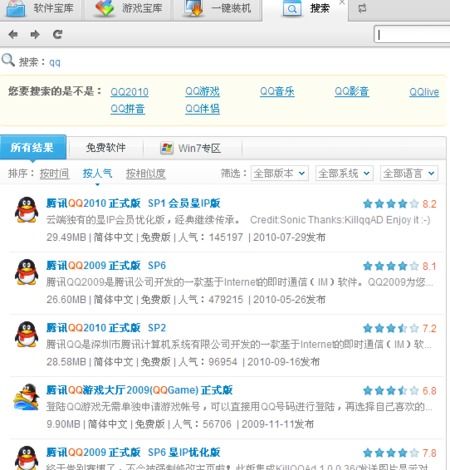Open the QQ音乐 suggestion link

[277, 91]
